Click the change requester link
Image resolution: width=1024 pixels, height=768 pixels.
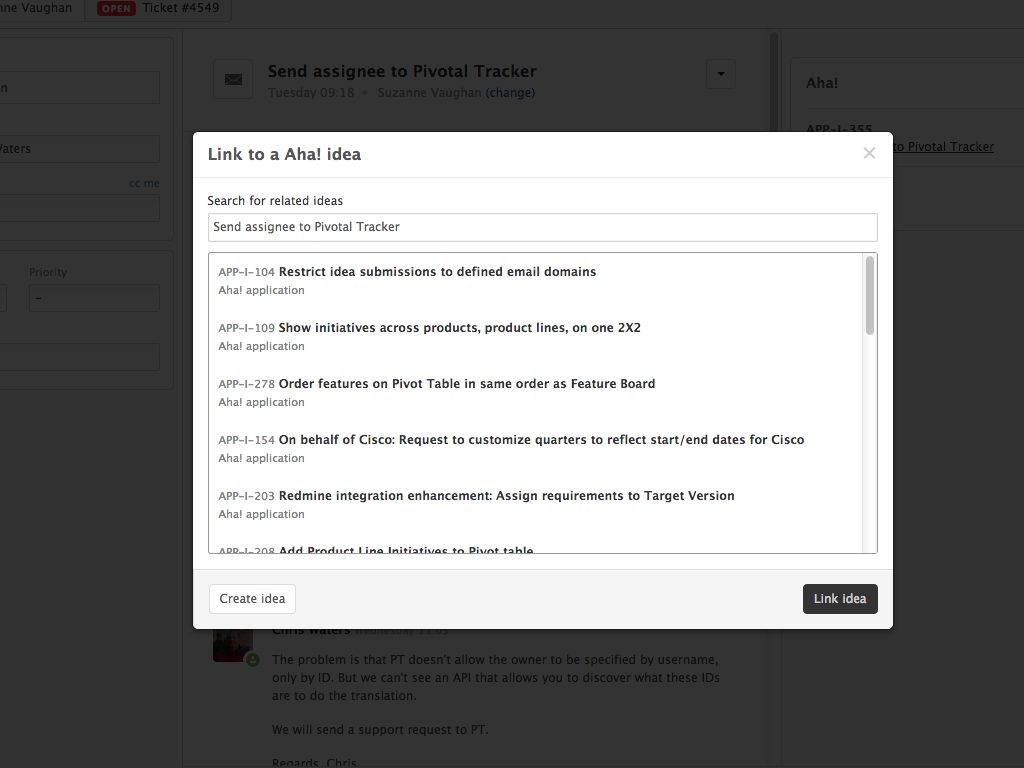[510, 93]
